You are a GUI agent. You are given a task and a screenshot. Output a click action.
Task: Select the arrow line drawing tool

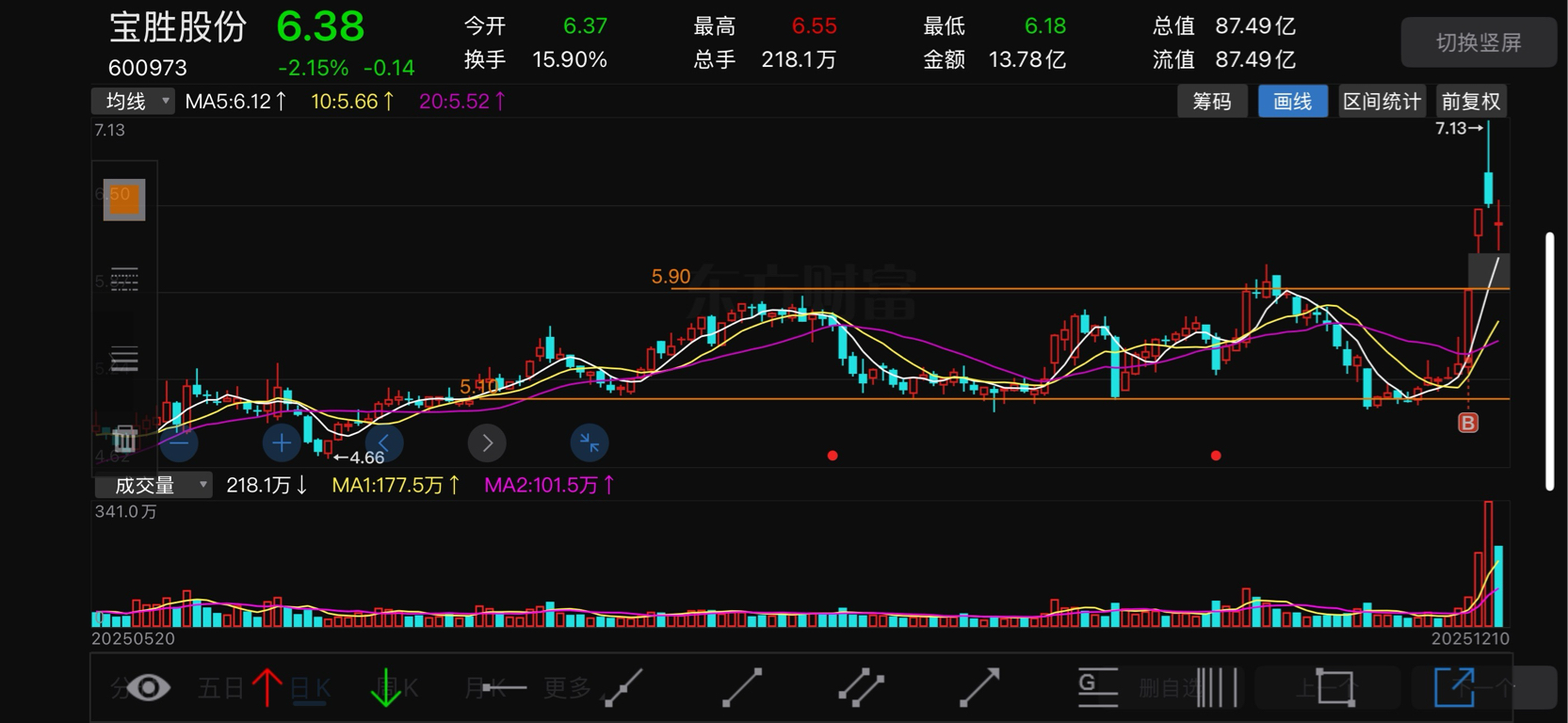[979, 687]
